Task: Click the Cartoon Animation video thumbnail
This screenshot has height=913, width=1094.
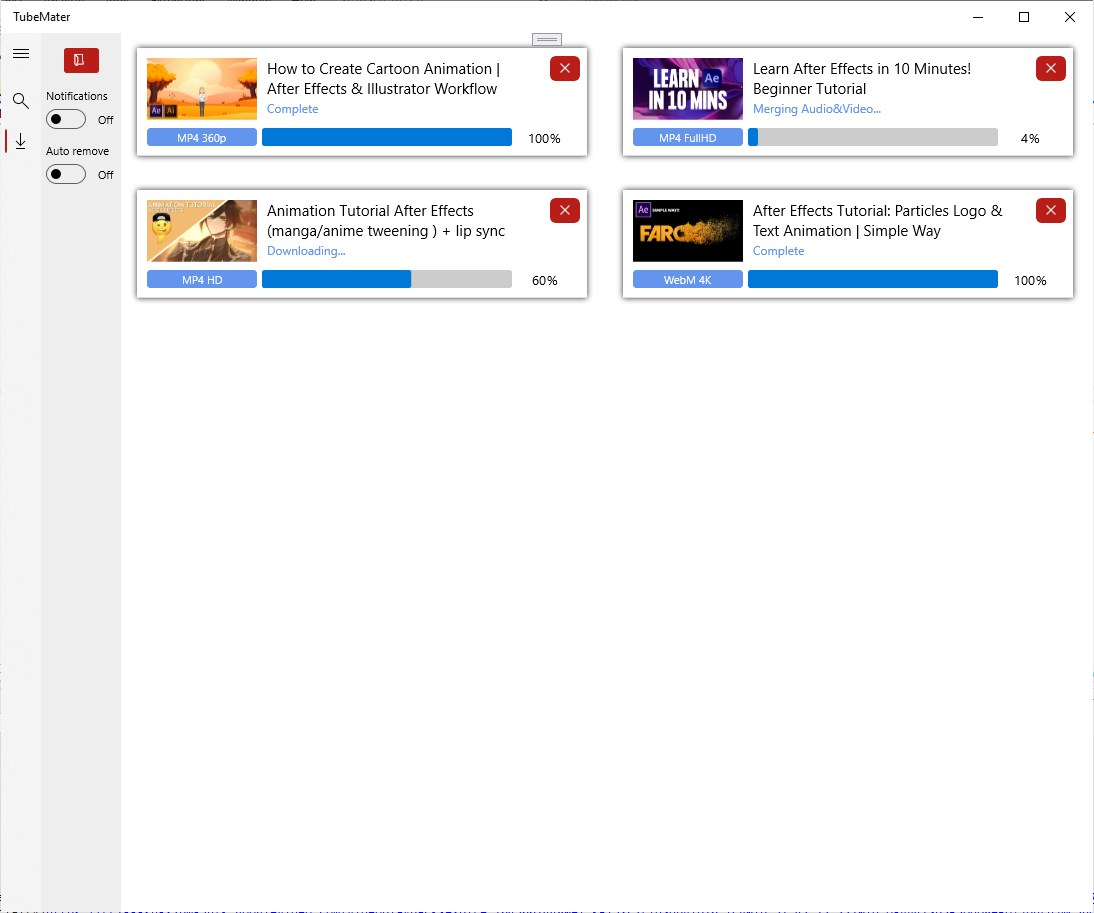Action: tap(202, 89)
